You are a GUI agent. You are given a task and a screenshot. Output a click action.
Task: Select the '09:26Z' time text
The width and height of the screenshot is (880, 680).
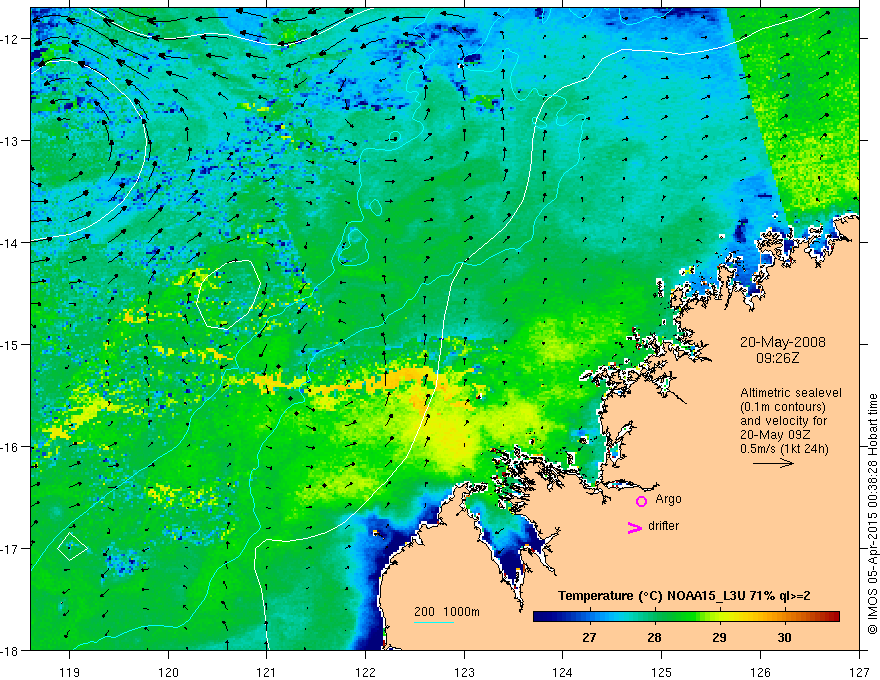(777, 357)
